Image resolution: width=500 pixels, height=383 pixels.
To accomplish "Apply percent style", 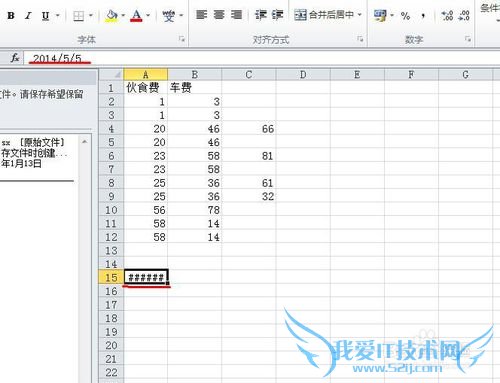I will pos(405,16).
